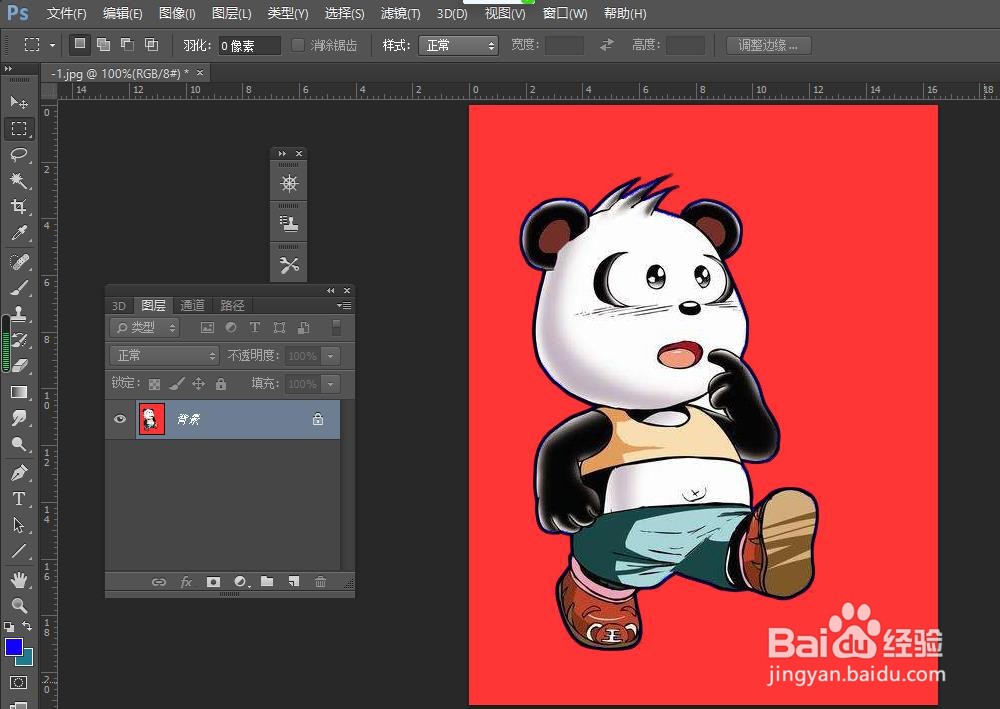Viewport: 1000px width, 709px height.
Task: Toggle lock transparent pixels
Action: 154,384
